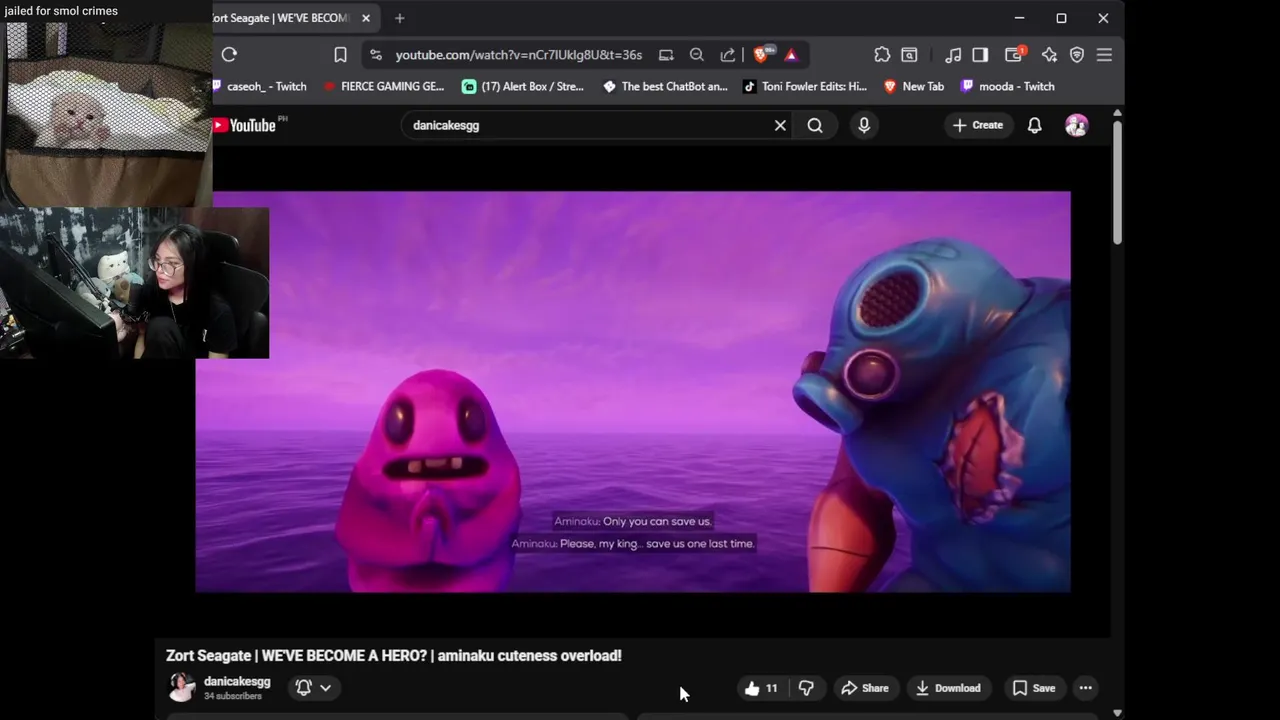
Task: Open Brave Rewards triangle icon
Action: pos(791,55)
